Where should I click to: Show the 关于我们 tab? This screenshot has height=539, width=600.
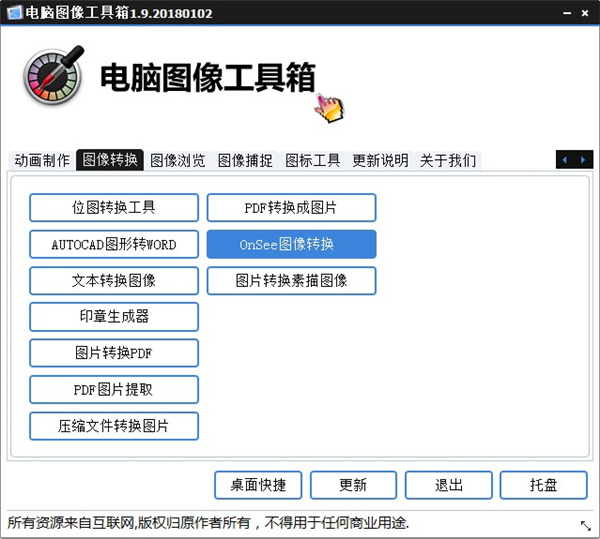(x=447, y=160)
